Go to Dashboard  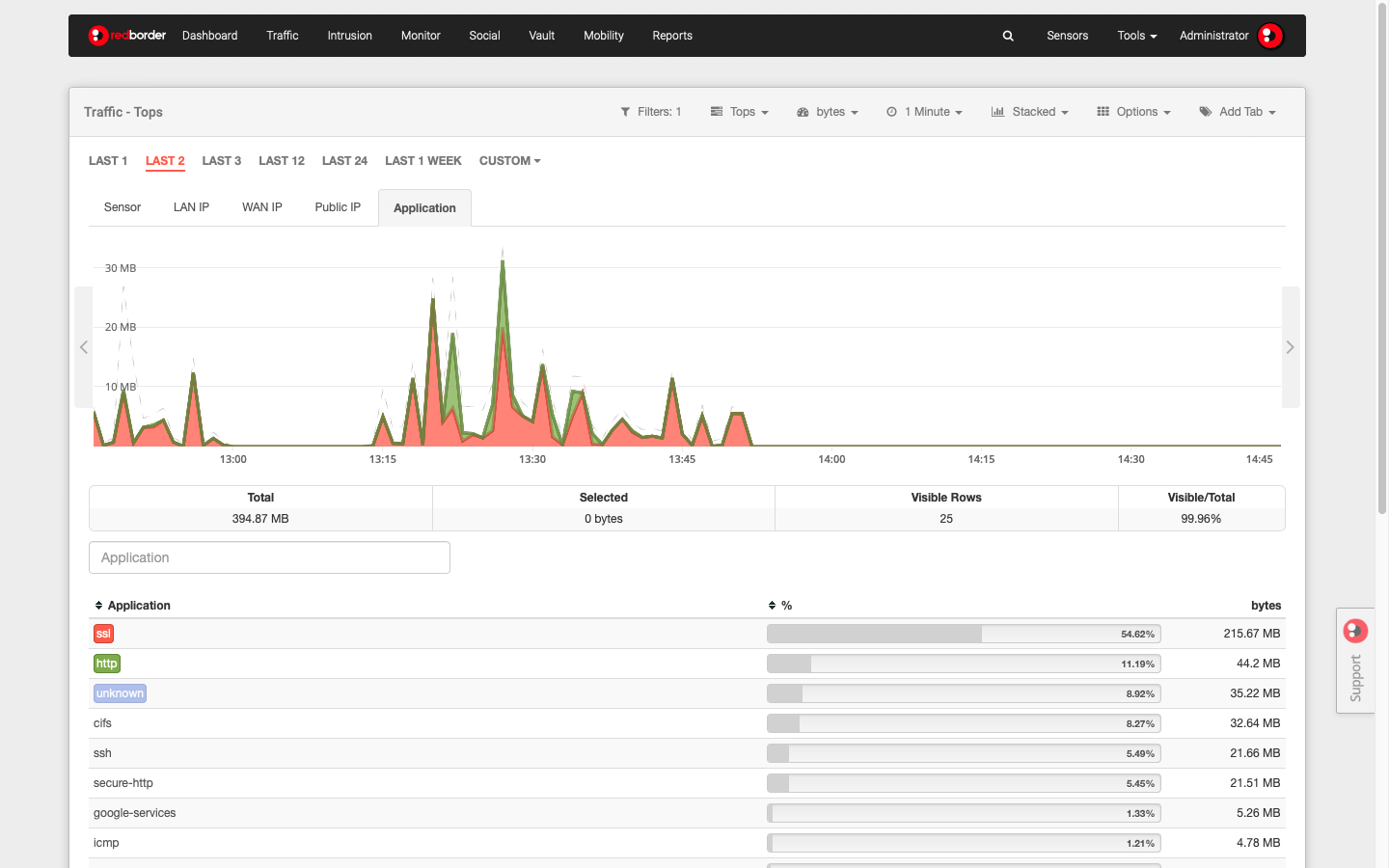[209, 36]
